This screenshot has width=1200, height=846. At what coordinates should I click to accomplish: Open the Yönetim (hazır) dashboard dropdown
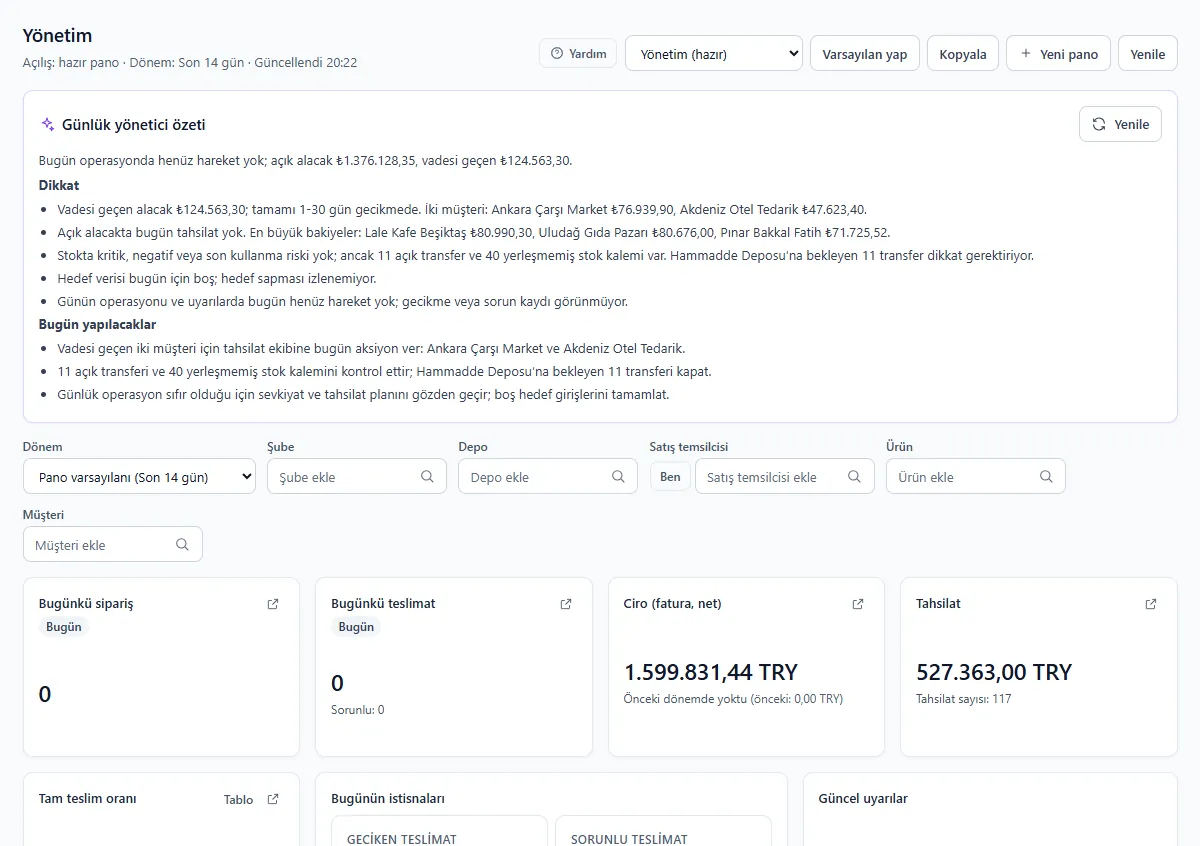[714, 54]
